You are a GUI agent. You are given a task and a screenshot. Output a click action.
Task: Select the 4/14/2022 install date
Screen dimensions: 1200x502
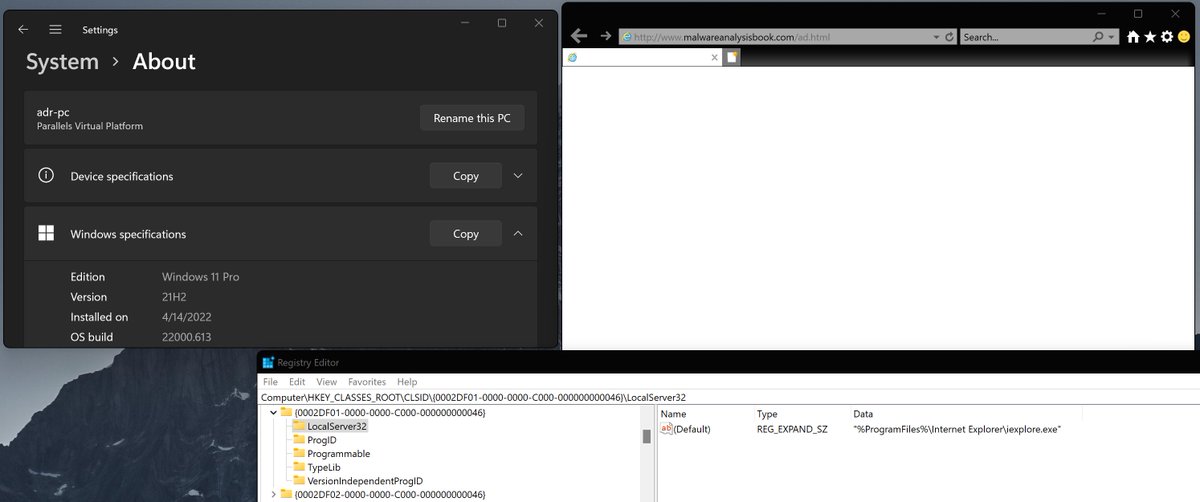click(185, 317)
